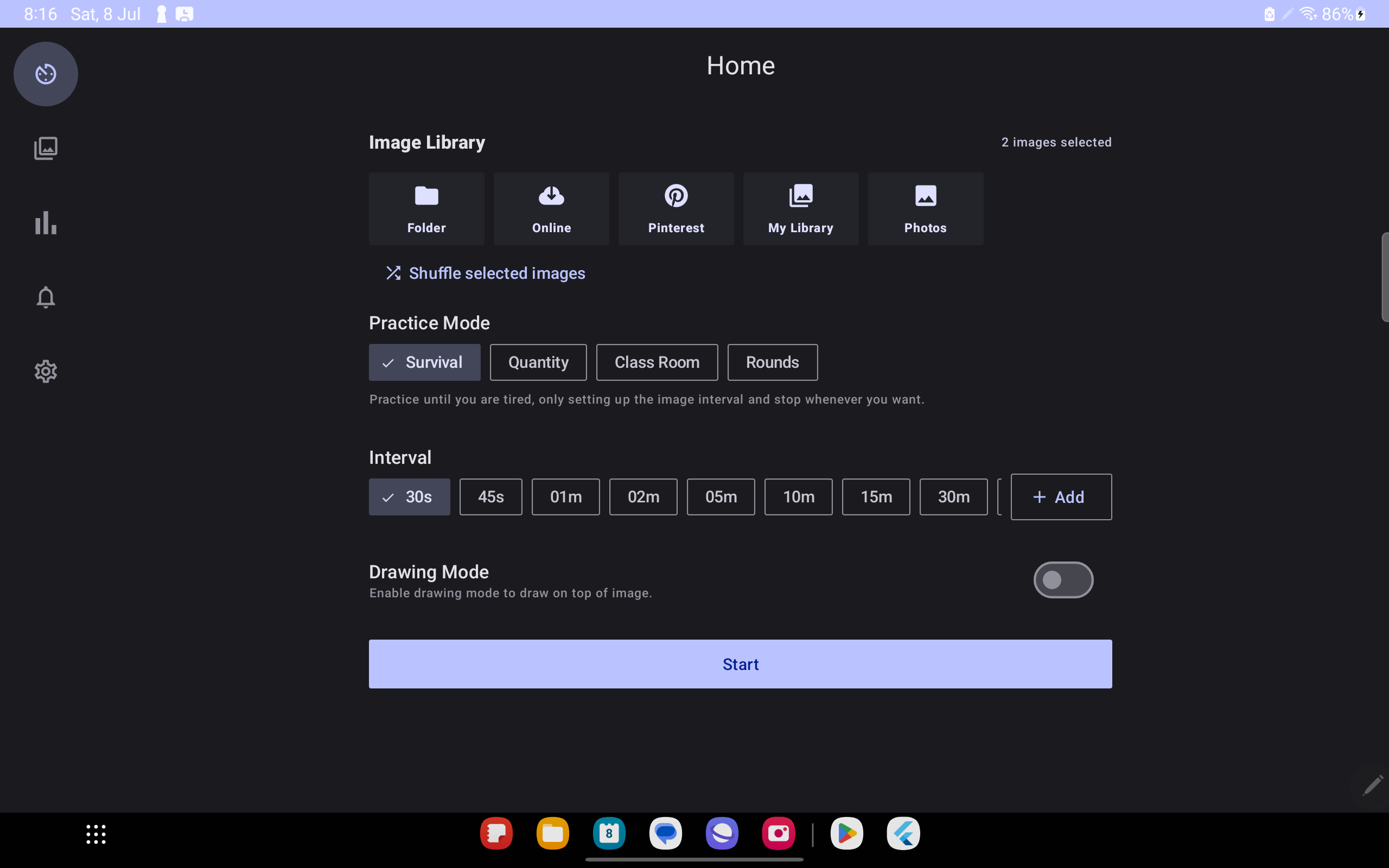
Task: Select the 01m interval chip
Action: 566,496
